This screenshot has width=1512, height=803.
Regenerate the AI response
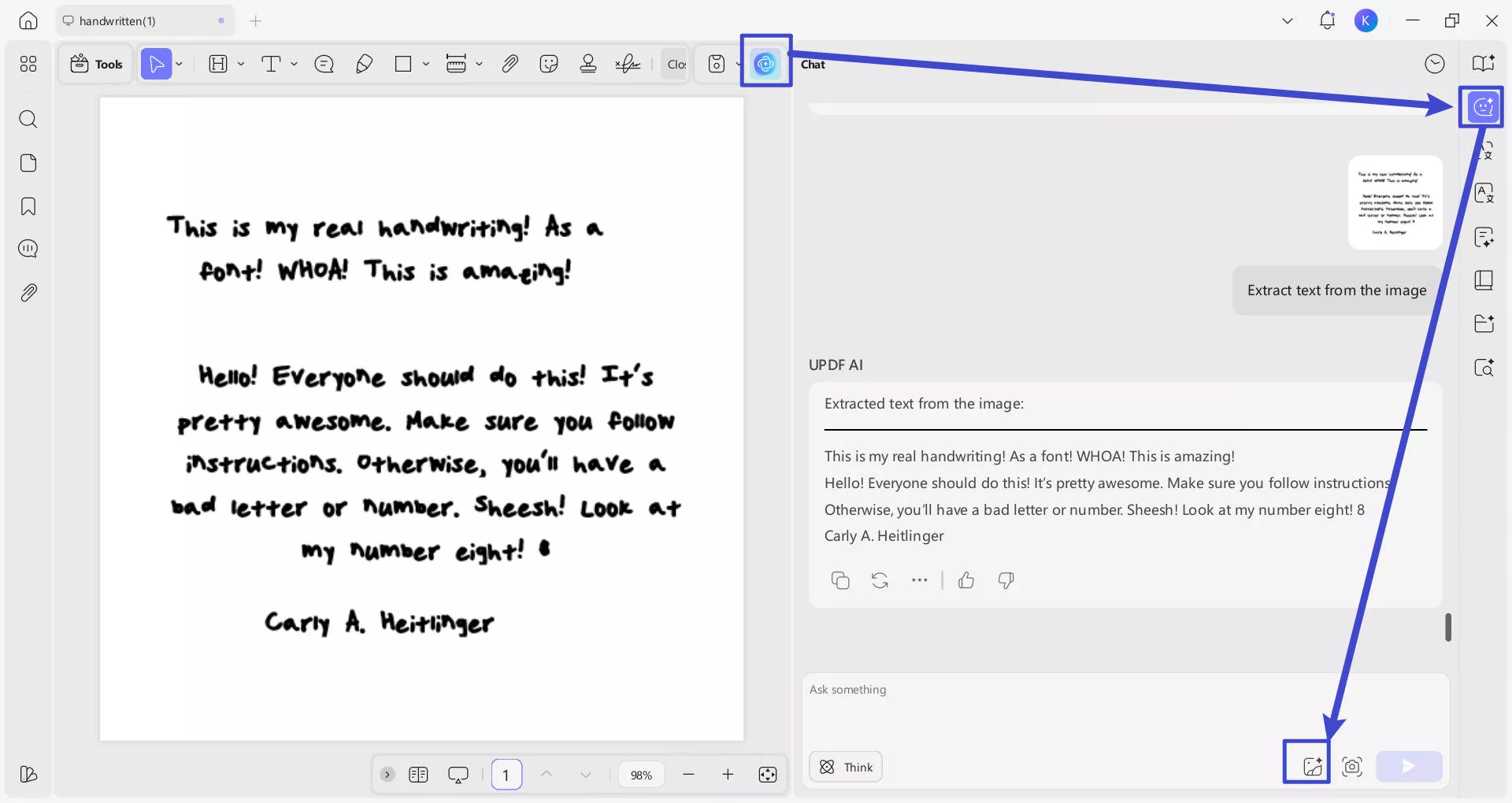(x=880, y=580)
